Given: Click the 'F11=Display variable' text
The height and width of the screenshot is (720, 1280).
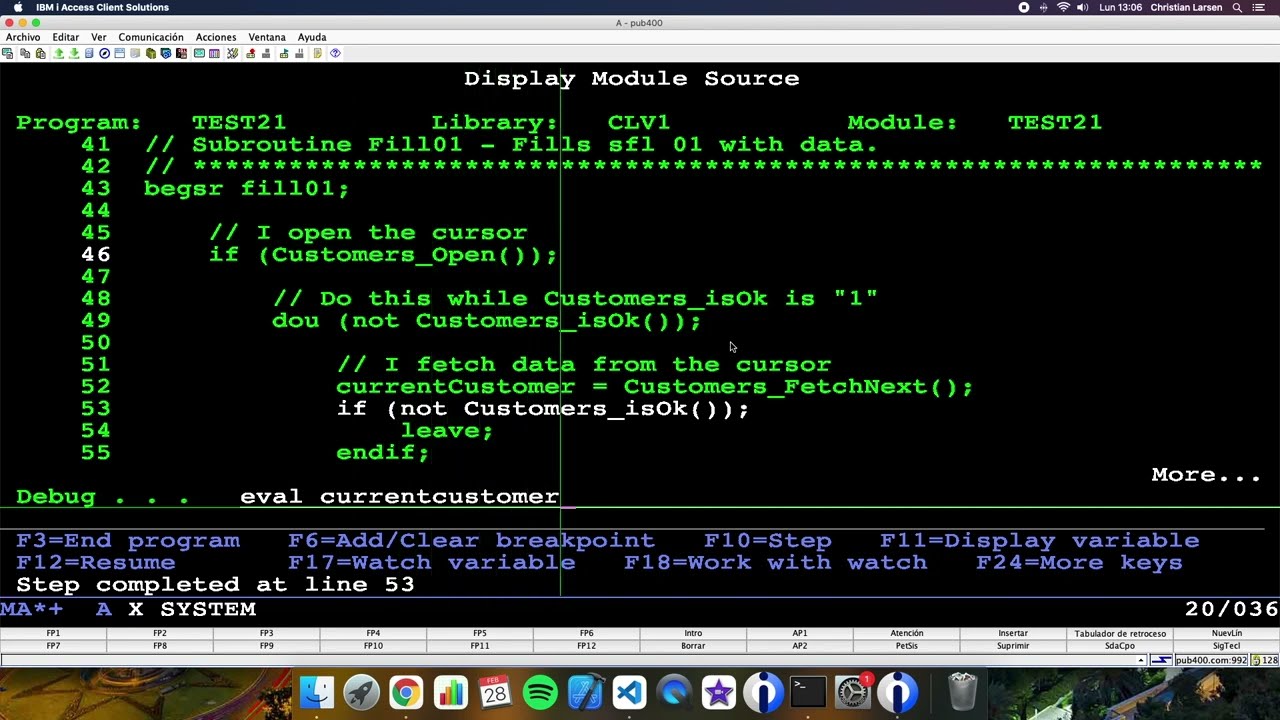Looking at the screenshot, I should tap(1039, 540).
